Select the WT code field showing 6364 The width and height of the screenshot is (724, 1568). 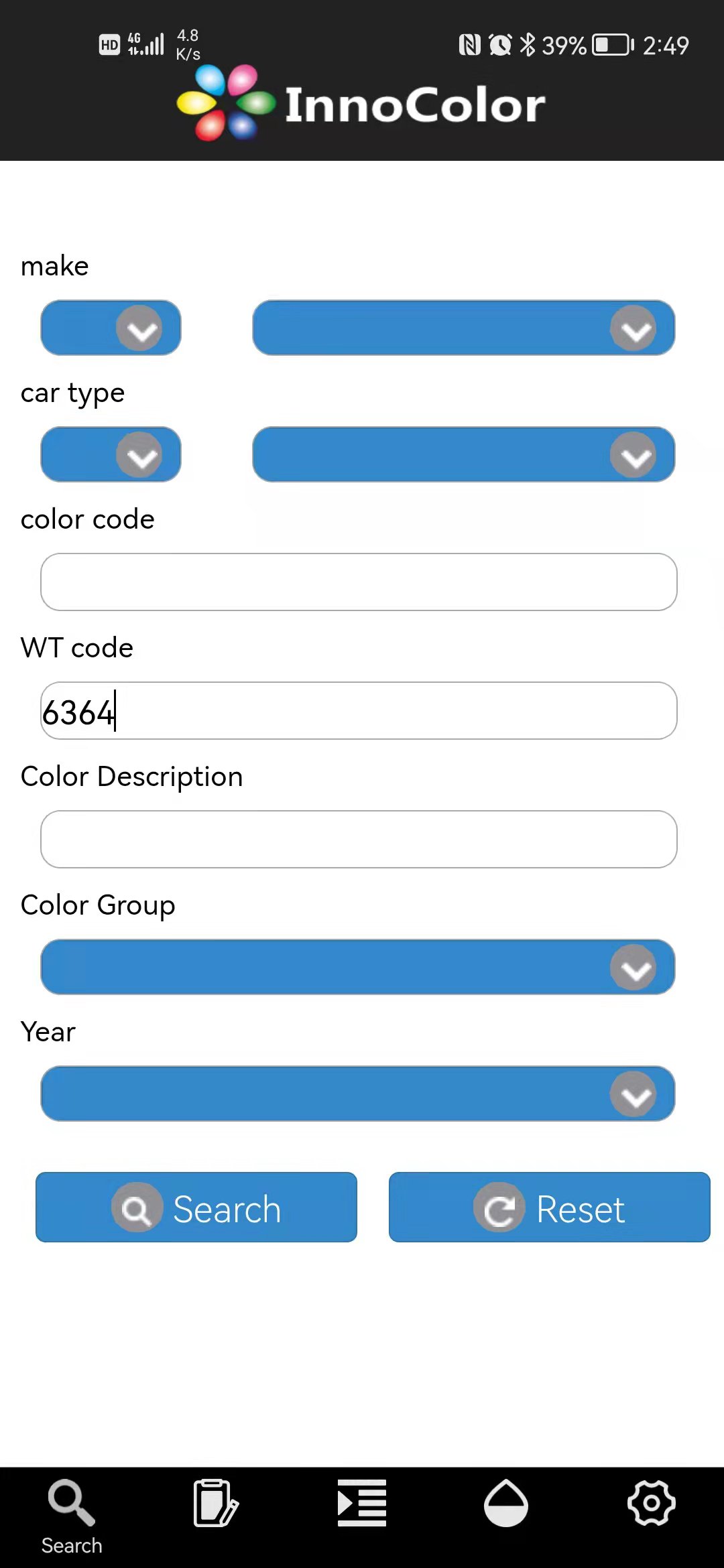point(359,710)
